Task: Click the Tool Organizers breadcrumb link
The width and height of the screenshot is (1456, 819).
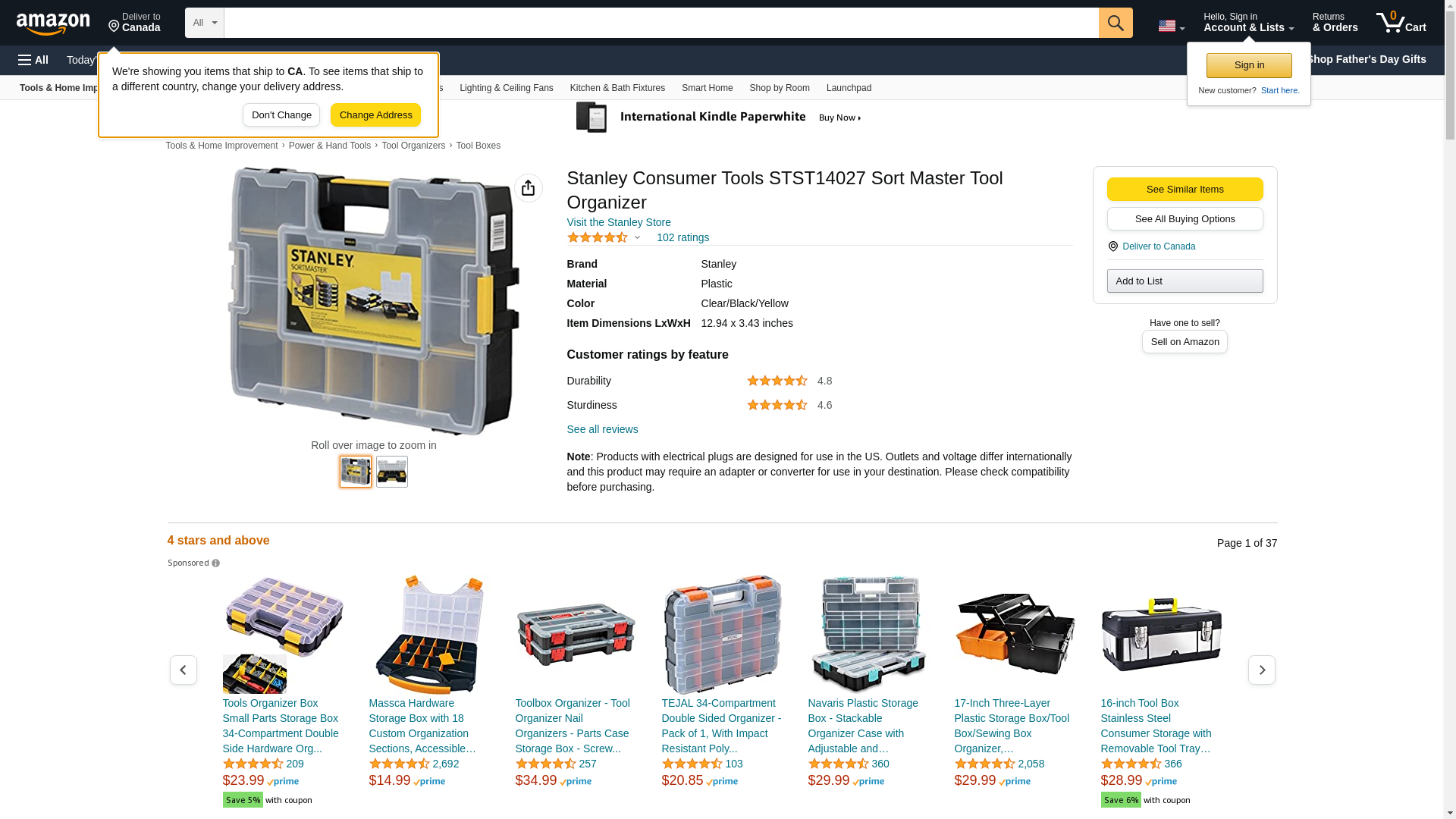Action: [413, 146]
